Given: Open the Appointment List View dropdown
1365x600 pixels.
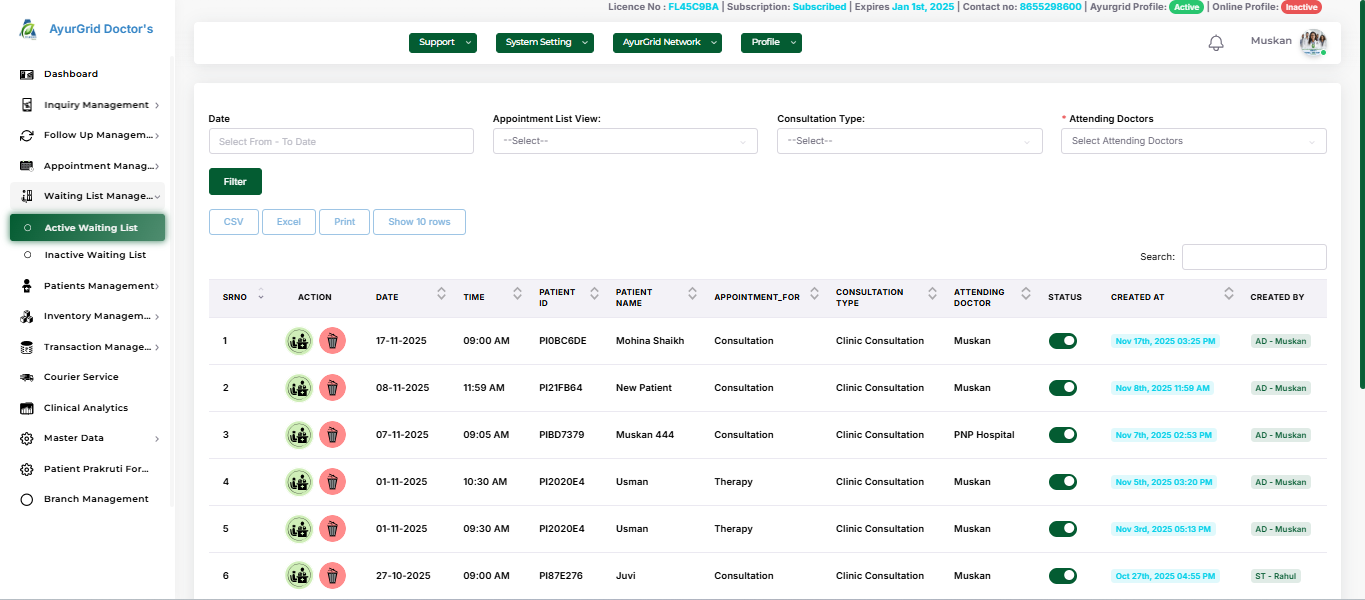Looking at the screenshot, I should (625, 141).
